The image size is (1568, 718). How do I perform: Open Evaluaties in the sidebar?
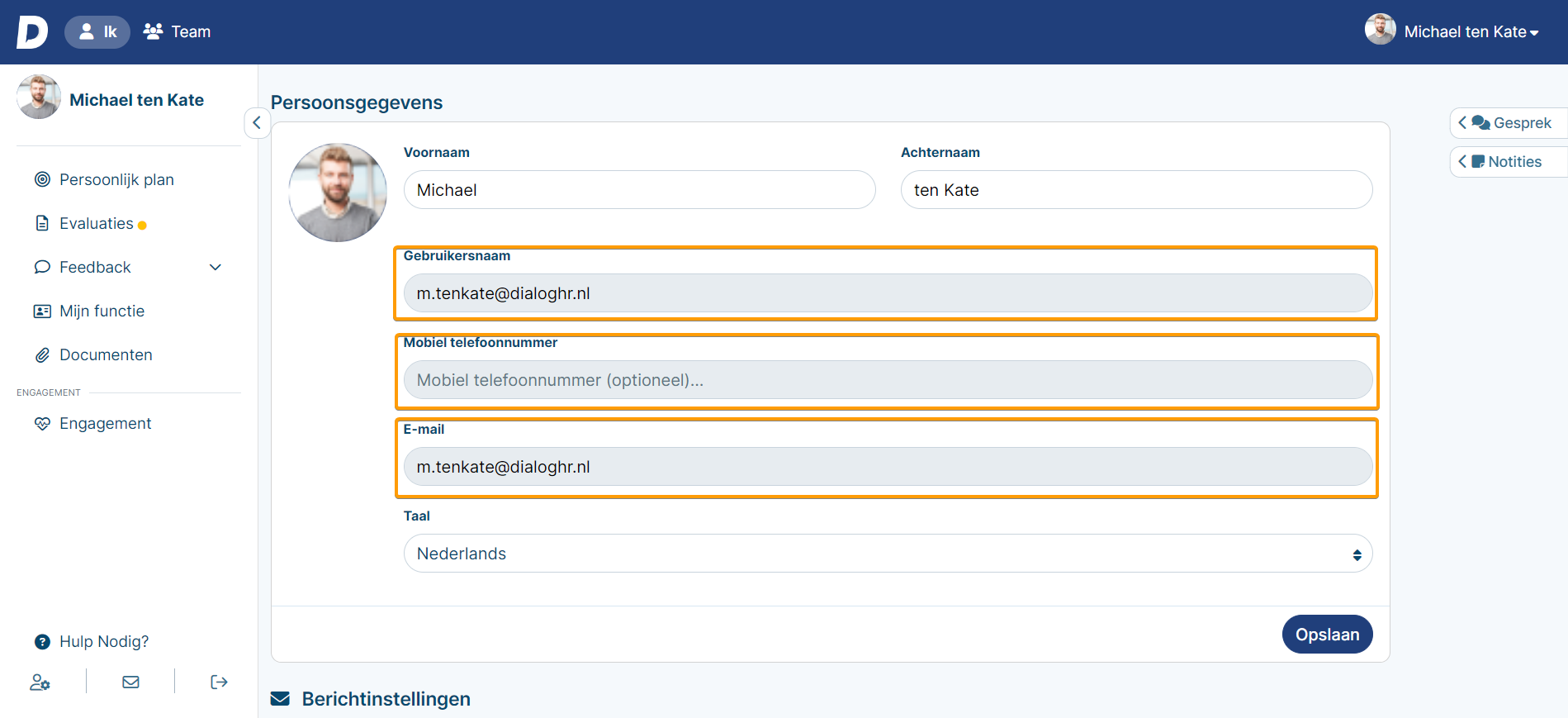click(96, 223)
